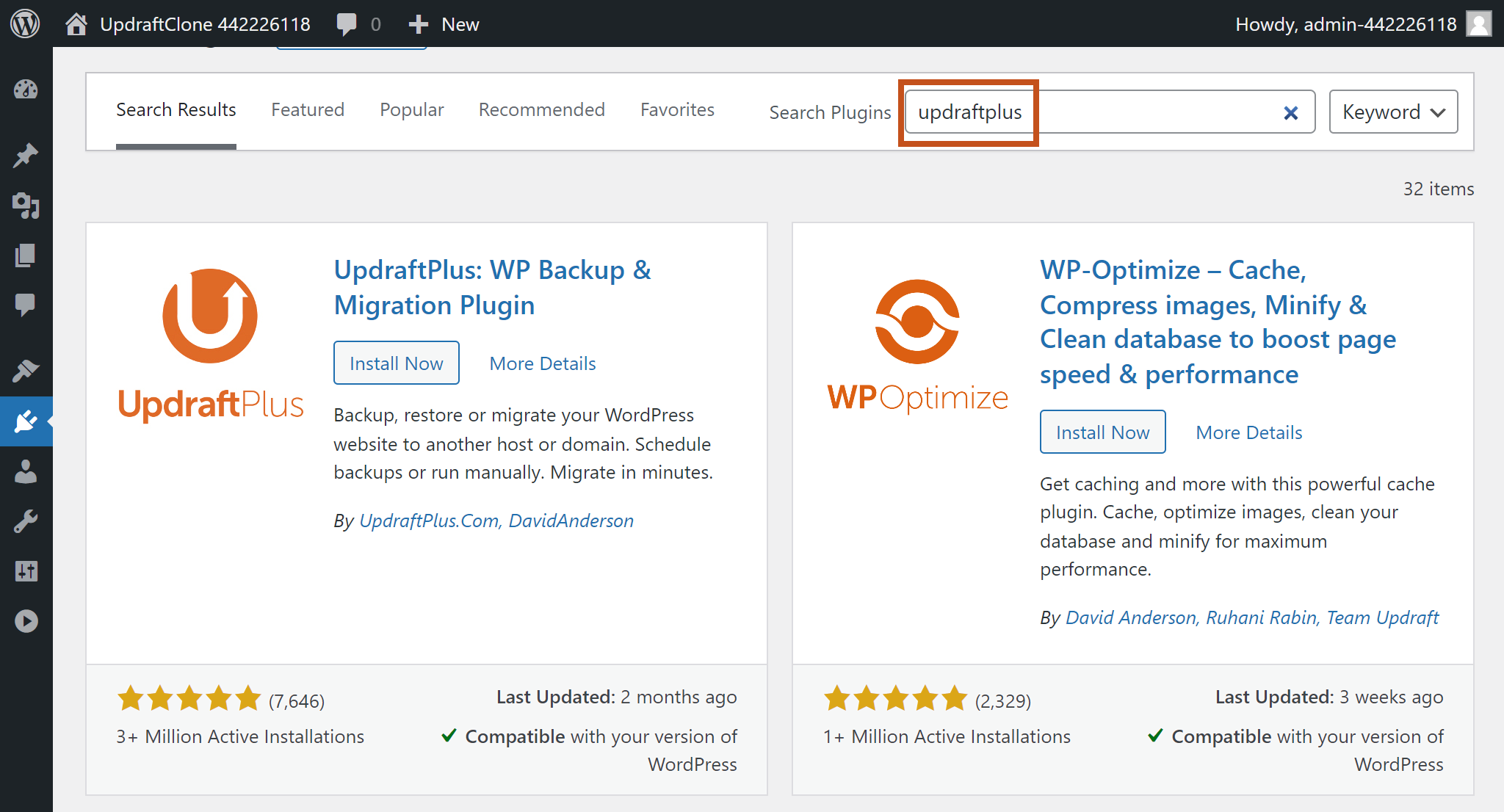This screenshot has height=812, width=1504.
Task: Open UpdraftPlus.Com, DavidAnderson author link
Action: click(496, 521)
